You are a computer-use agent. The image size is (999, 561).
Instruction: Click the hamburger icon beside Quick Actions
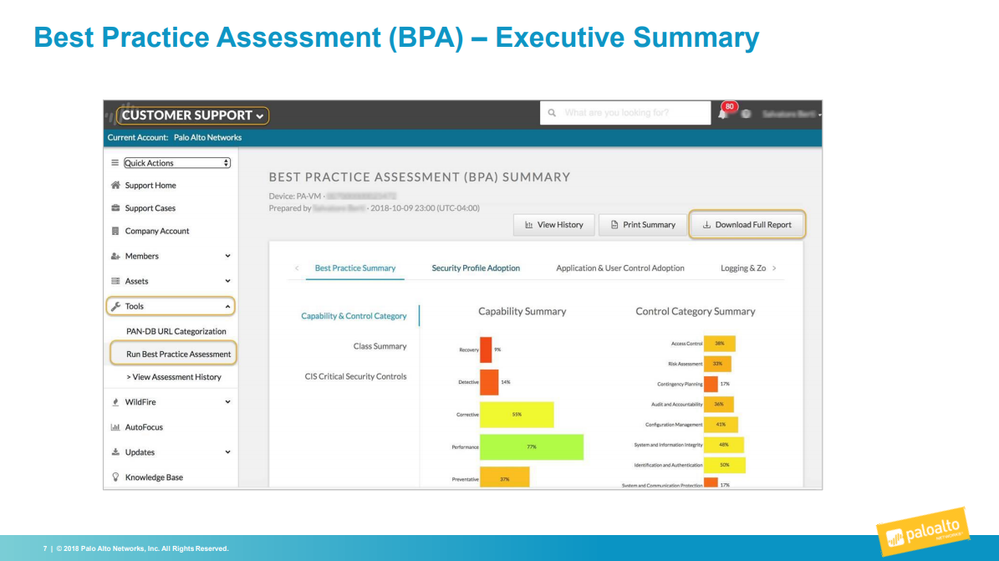(x=115, y=163)
